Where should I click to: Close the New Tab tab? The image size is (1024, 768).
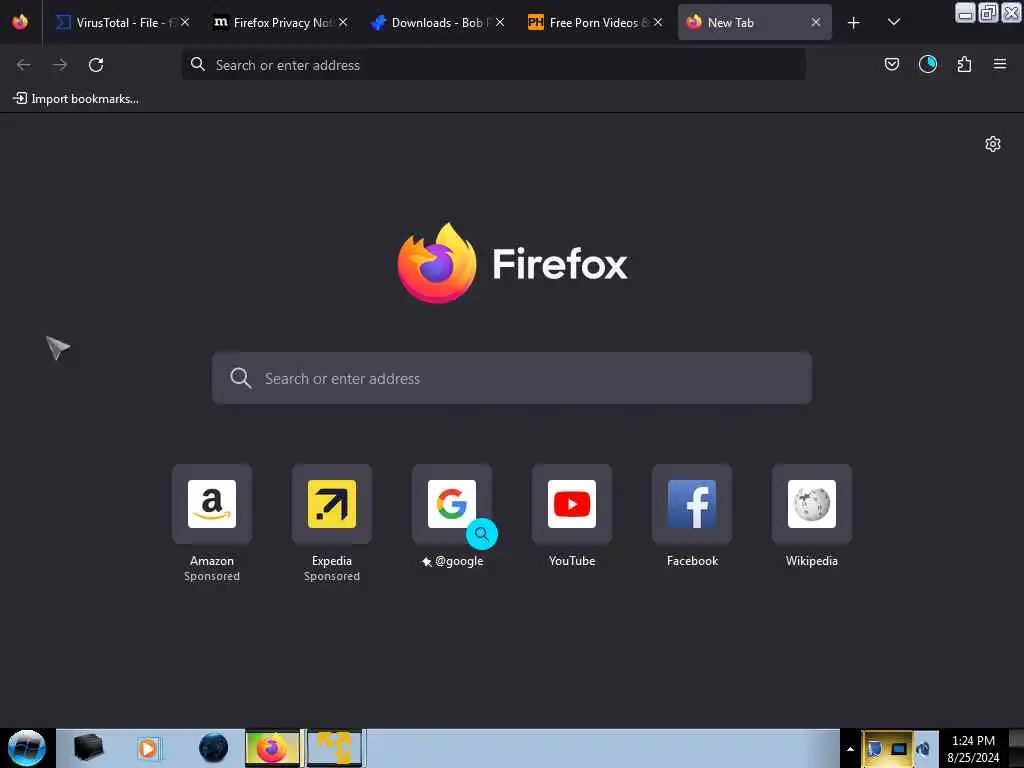[x=816, y=22]
